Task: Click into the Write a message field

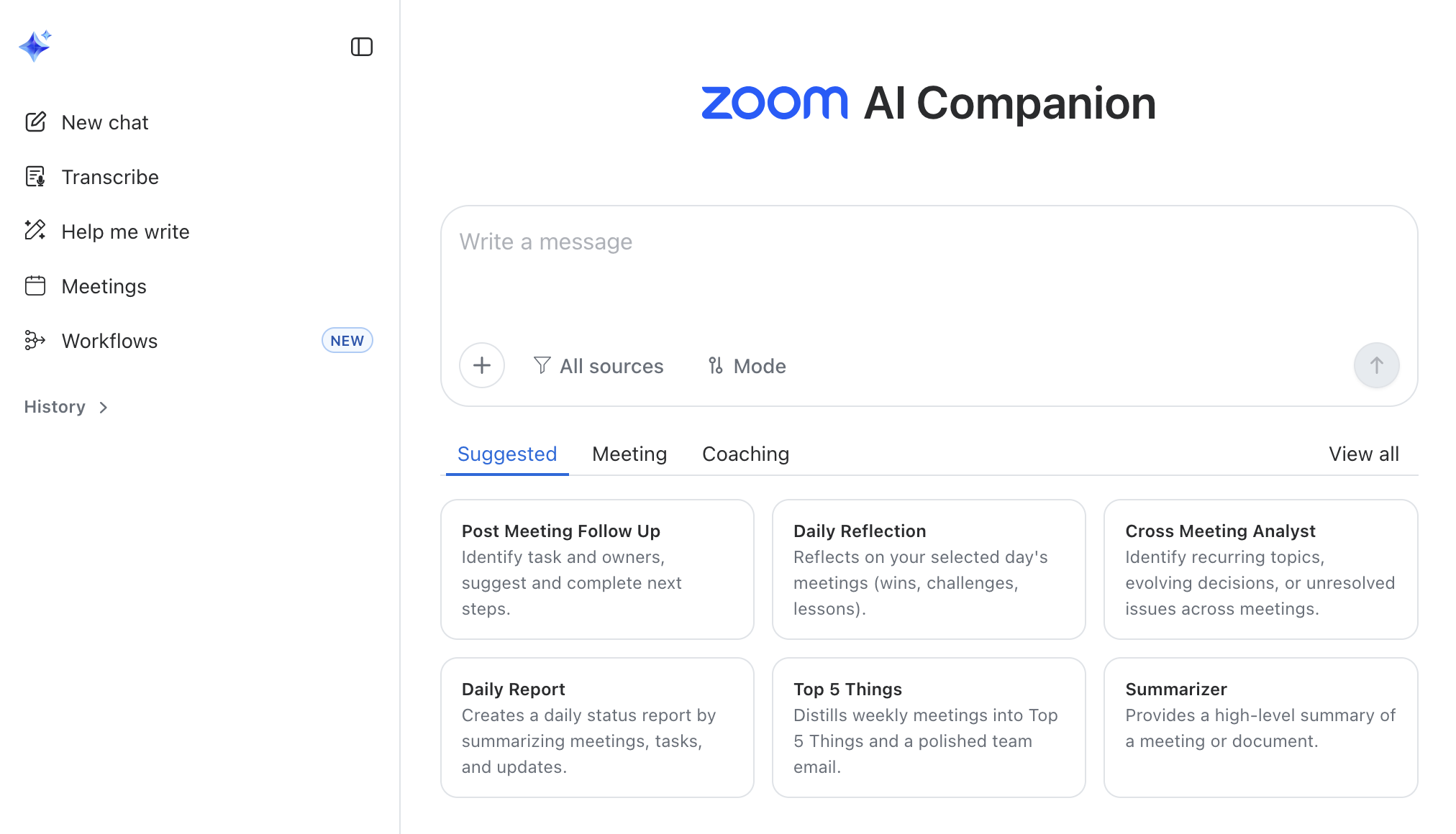Action: tap(928, 273)
